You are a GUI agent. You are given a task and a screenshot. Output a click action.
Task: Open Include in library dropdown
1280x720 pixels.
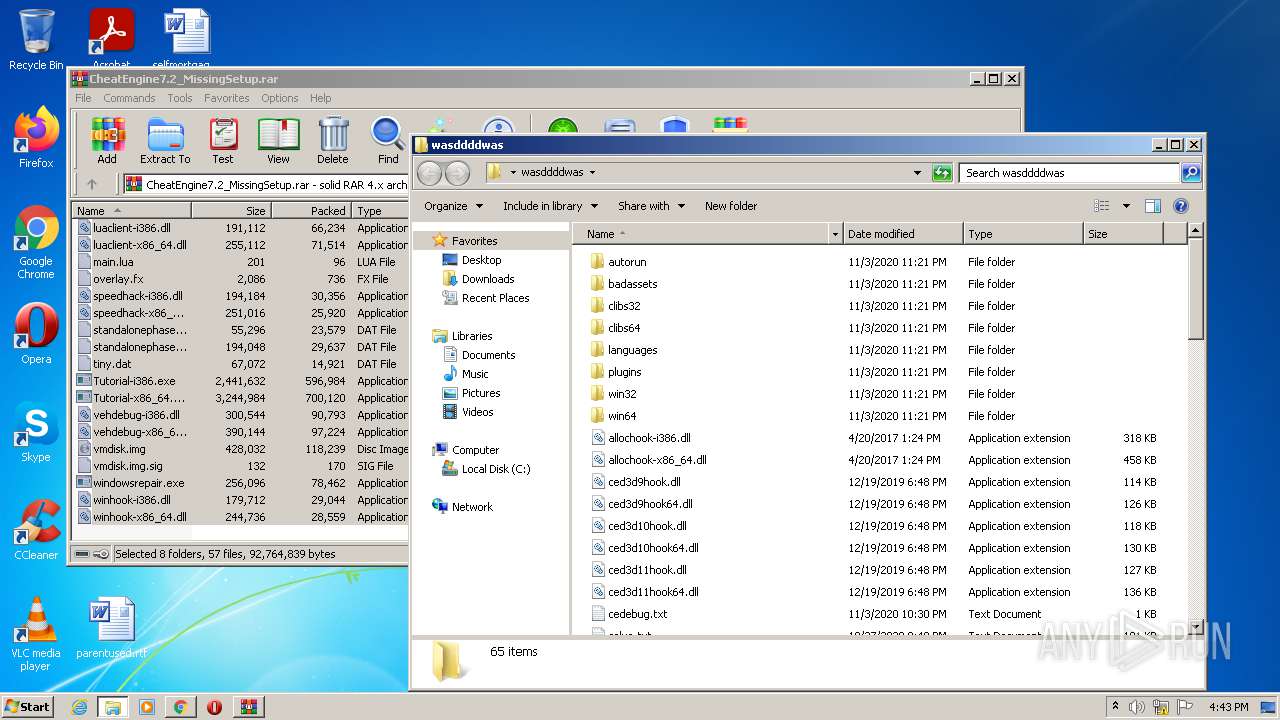[550, 206]
